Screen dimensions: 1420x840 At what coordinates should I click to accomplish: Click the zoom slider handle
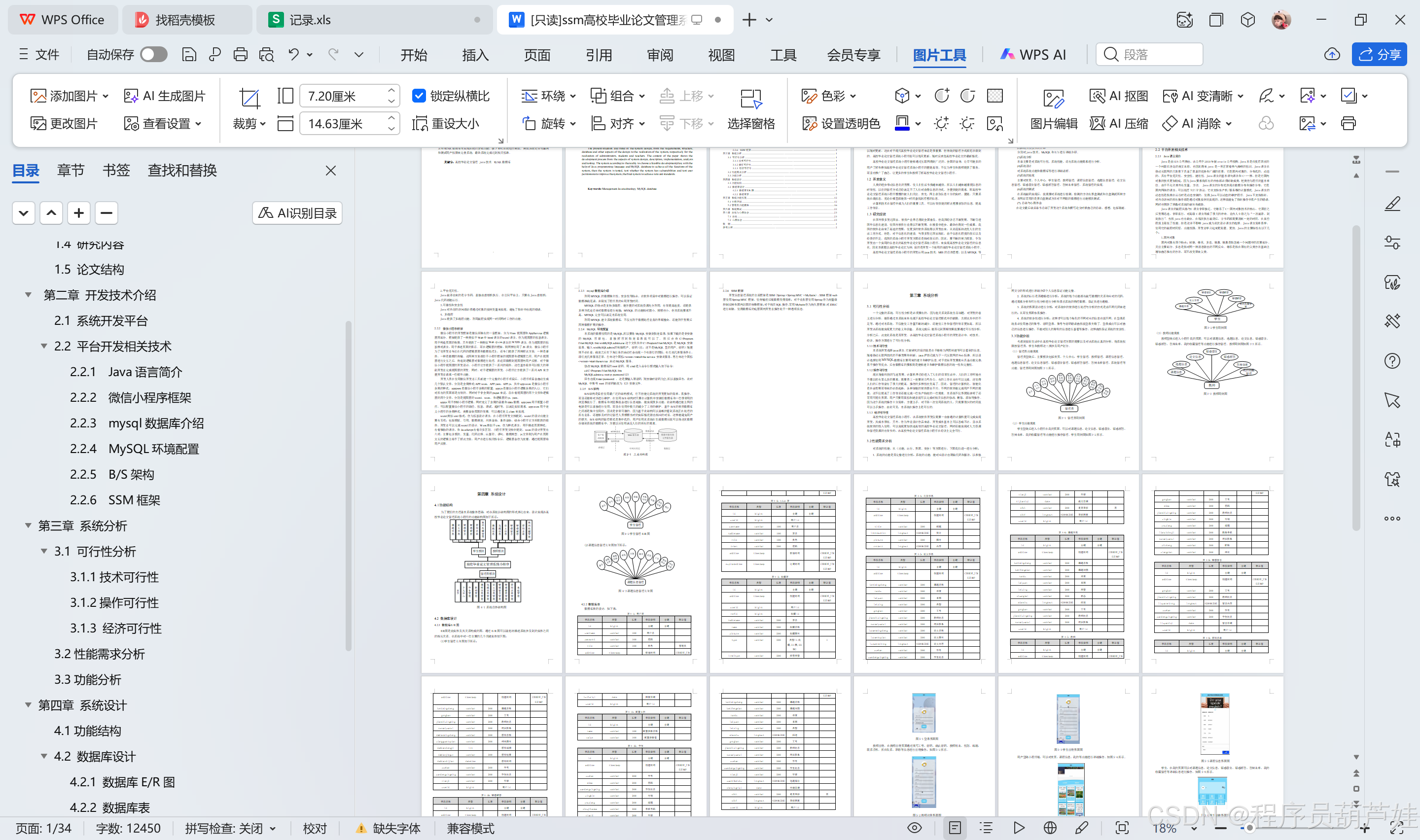tap(1249, 828)
